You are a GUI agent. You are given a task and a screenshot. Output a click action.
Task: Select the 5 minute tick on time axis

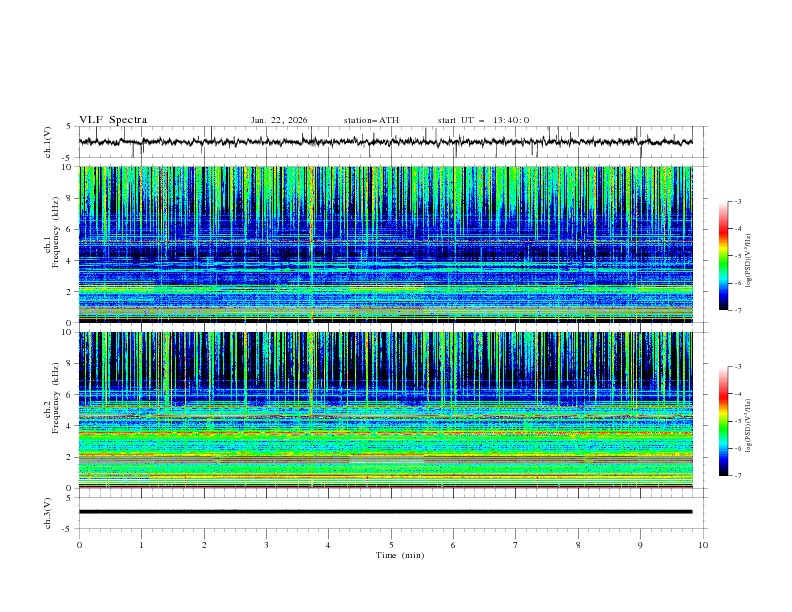(391, 545)
